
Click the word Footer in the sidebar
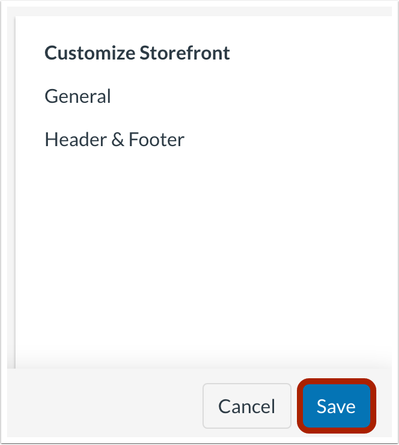pos(156,139)
